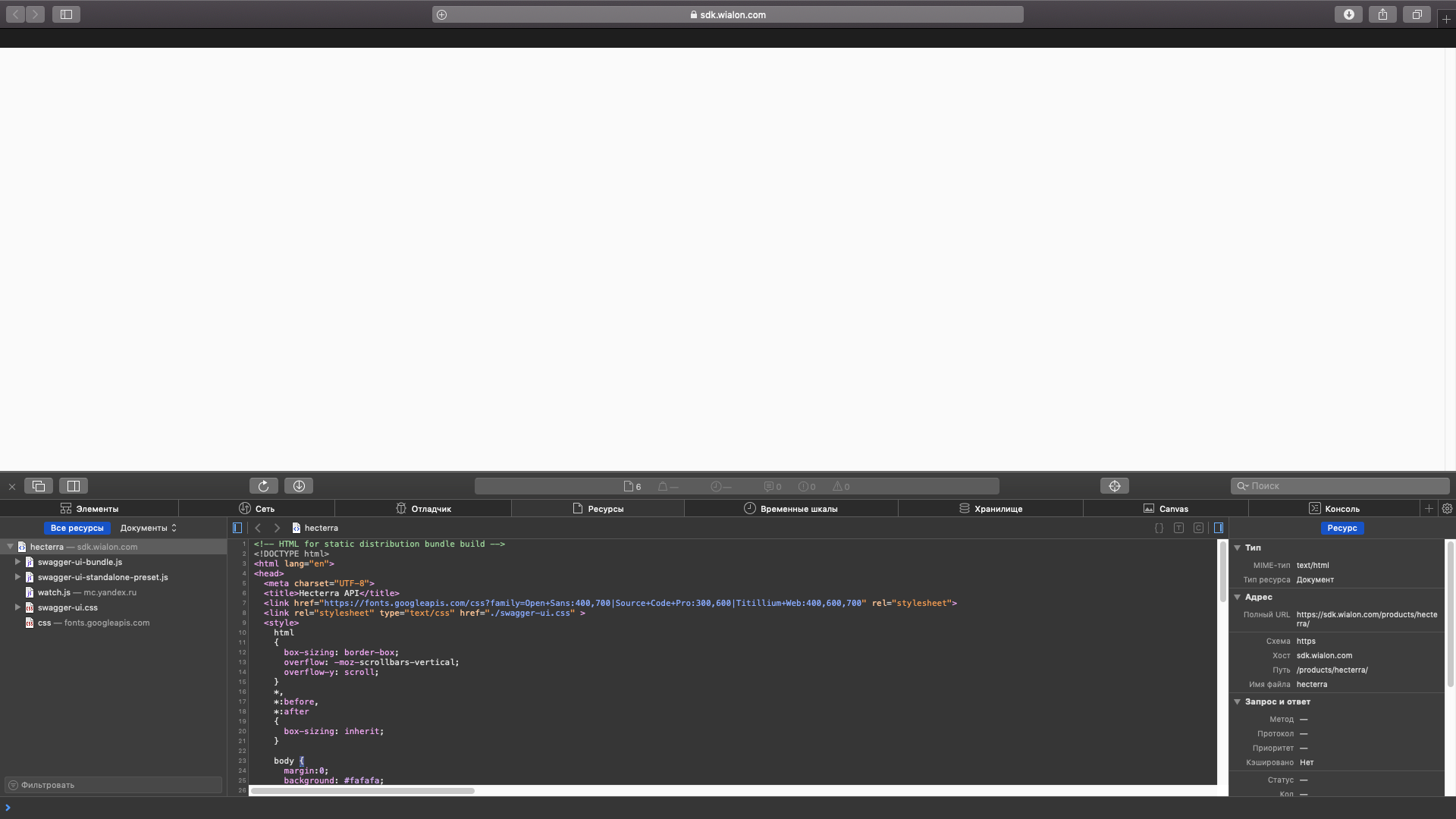The width and height of the screenshot is (1456, 819).
Task: Open Web Inspector settings gear
Action: click(x=1447, y=509)
